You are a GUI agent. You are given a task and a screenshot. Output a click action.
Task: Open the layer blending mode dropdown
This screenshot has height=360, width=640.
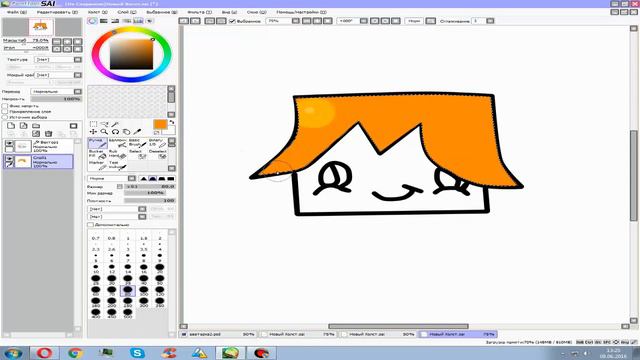(56, 91)
